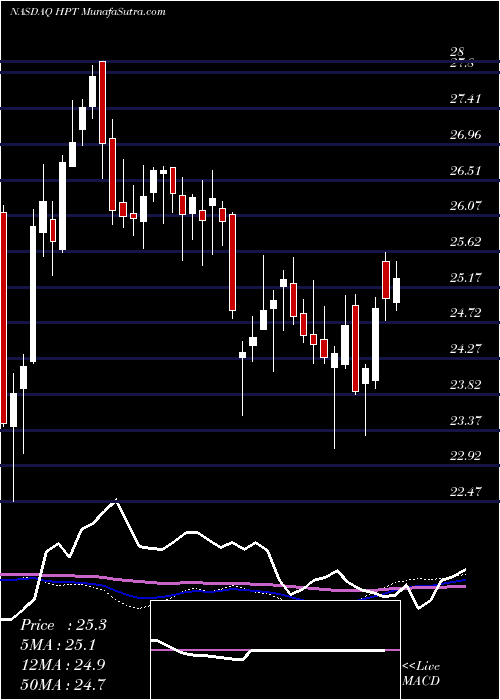The height and width of the screenshot is (700, 500).
Task: Select the 24.27 price axis label
Action: point(465,349)
